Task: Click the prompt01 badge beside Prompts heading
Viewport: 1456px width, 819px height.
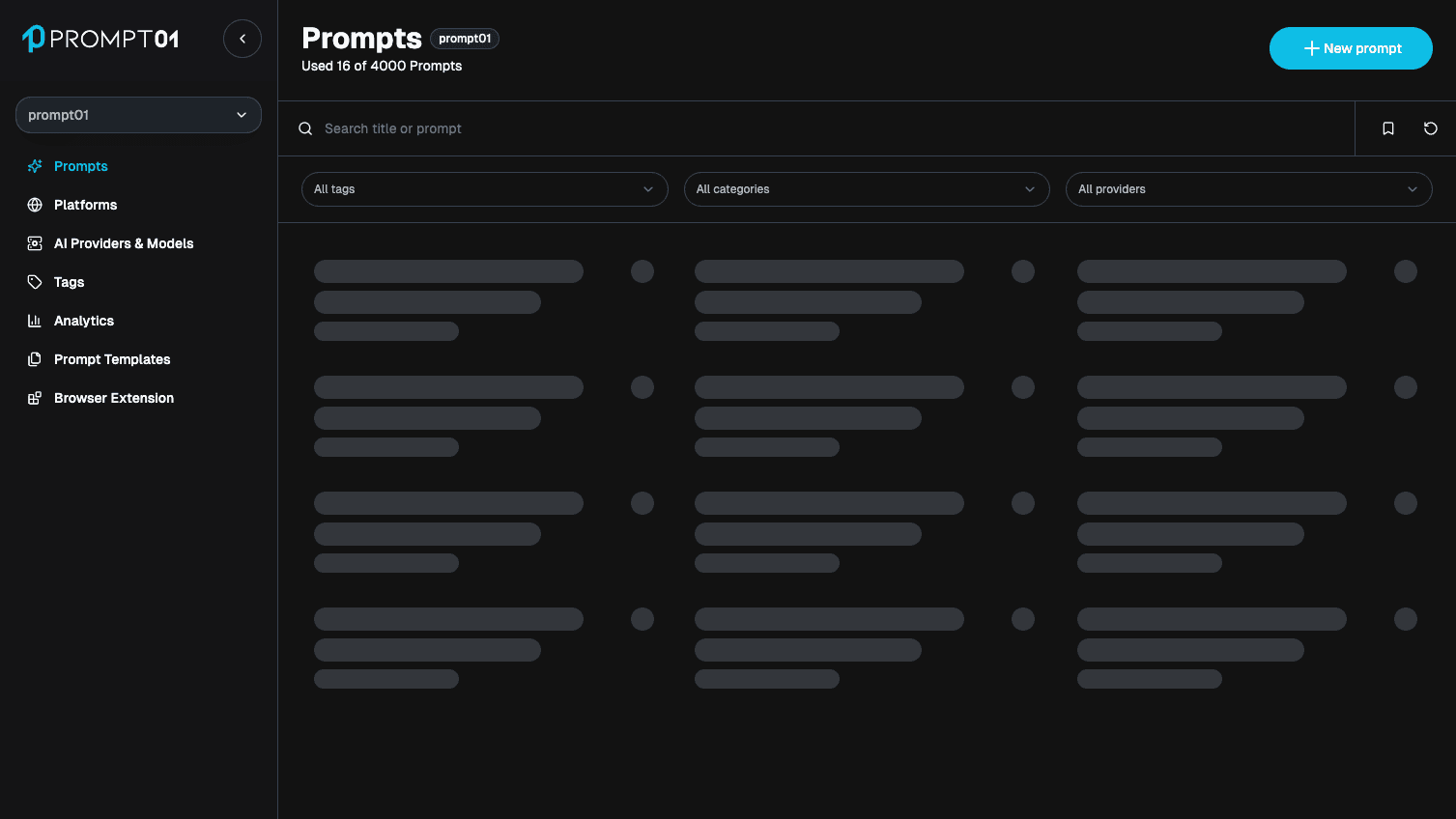Action: point(465,39)
